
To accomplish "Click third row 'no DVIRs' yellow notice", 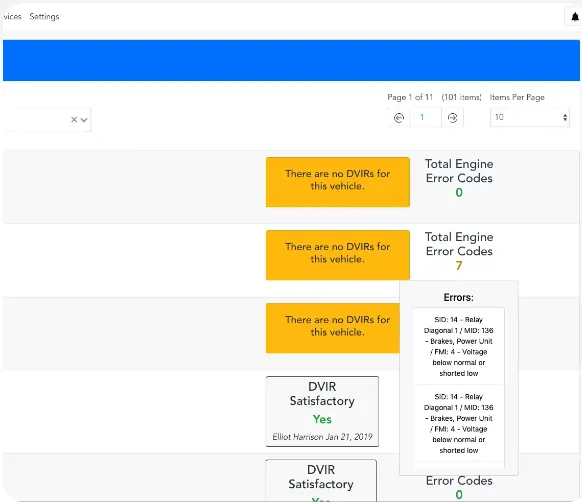I will click(x=333, y=328).
